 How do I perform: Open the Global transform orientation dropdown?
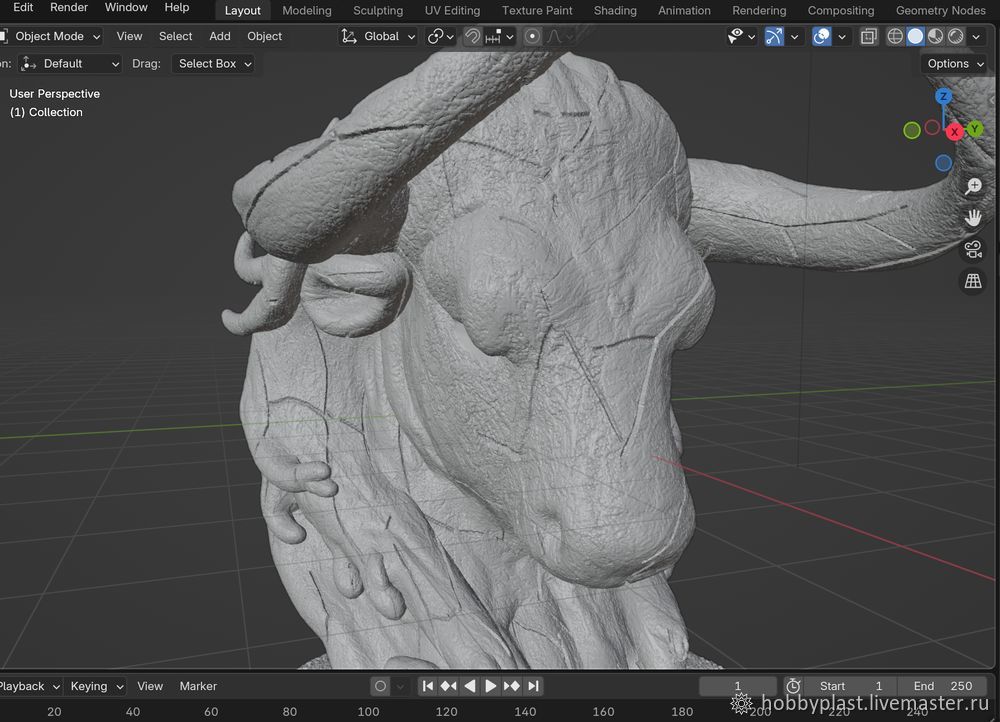tap(378, 36)
